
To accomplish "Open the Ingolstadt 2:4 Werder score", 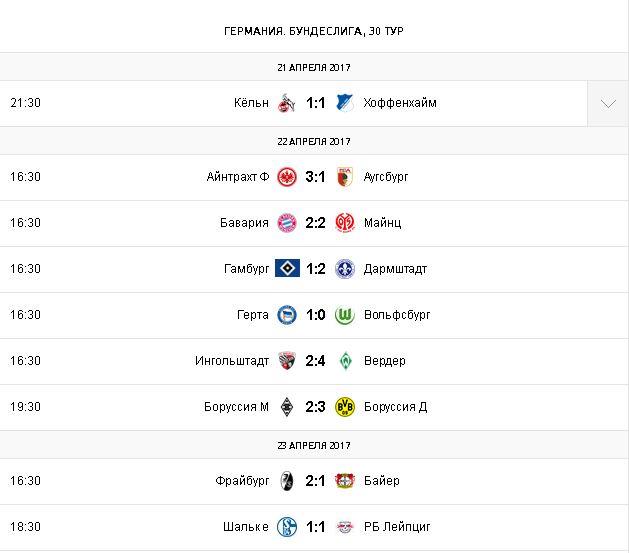I will [316, 361].
